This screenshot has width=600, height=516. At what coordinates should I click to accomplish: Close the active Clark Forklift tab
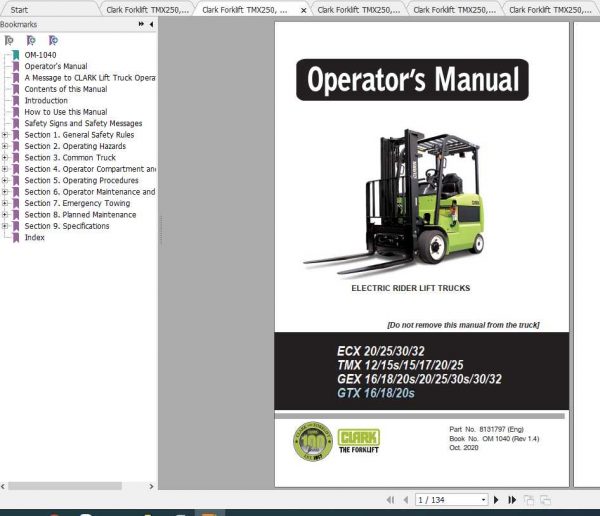[x=303, y=10]
